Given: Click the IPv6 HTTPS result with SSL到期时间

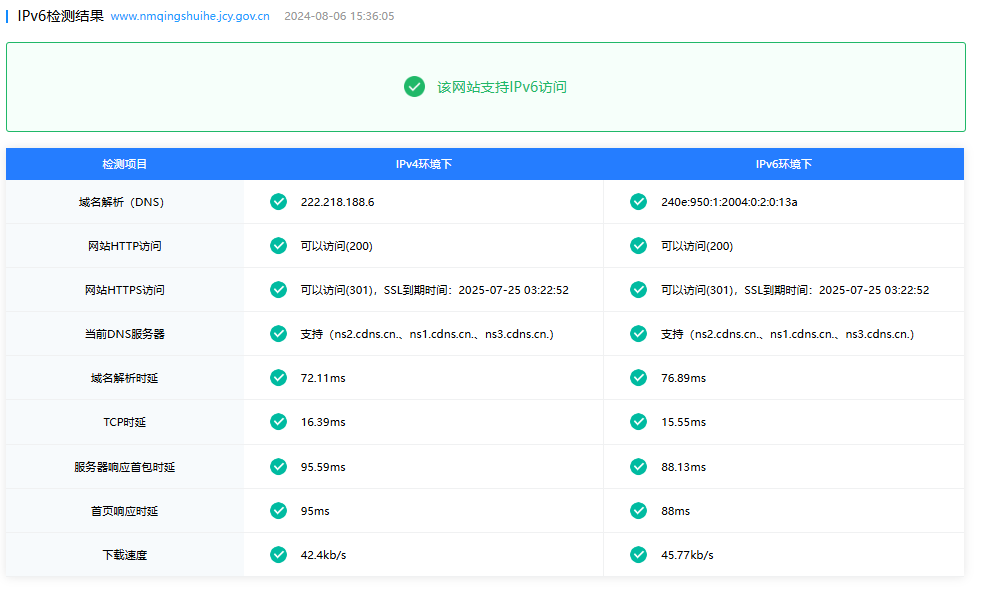Looking at the screenshot, I should 795,290.
